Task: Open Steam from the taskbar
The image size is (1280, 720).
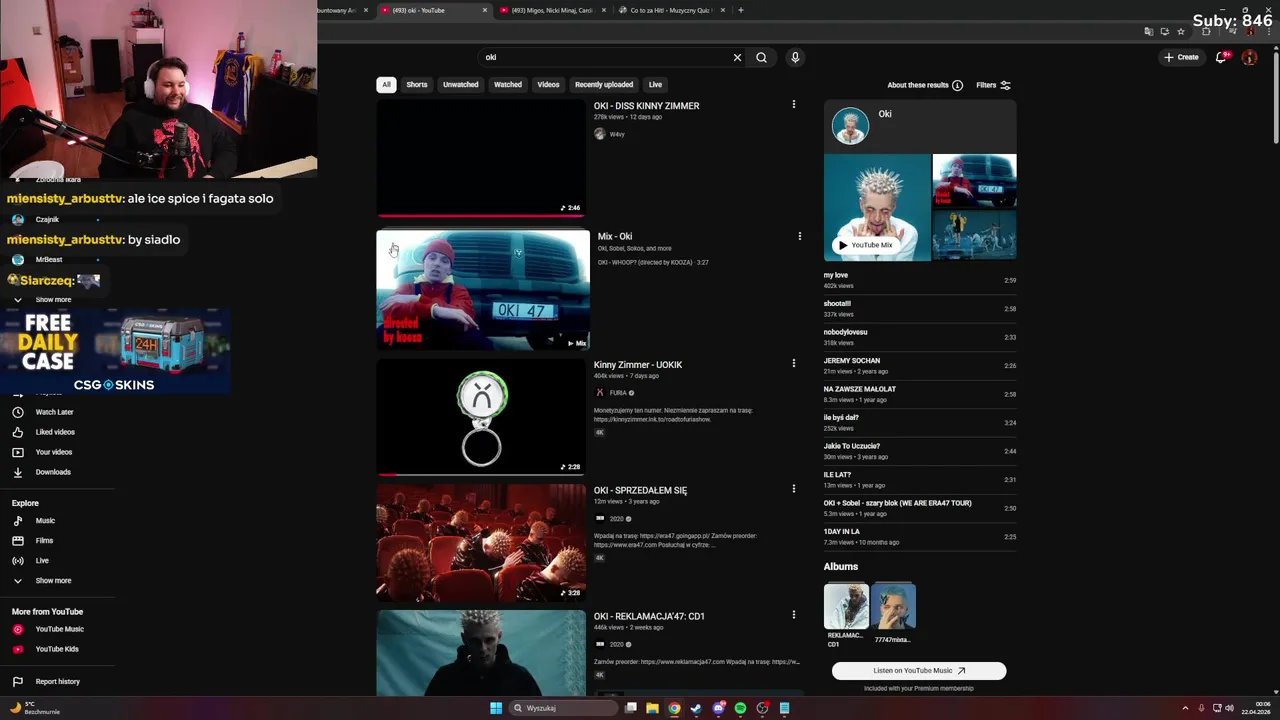Action: (696, 708)
